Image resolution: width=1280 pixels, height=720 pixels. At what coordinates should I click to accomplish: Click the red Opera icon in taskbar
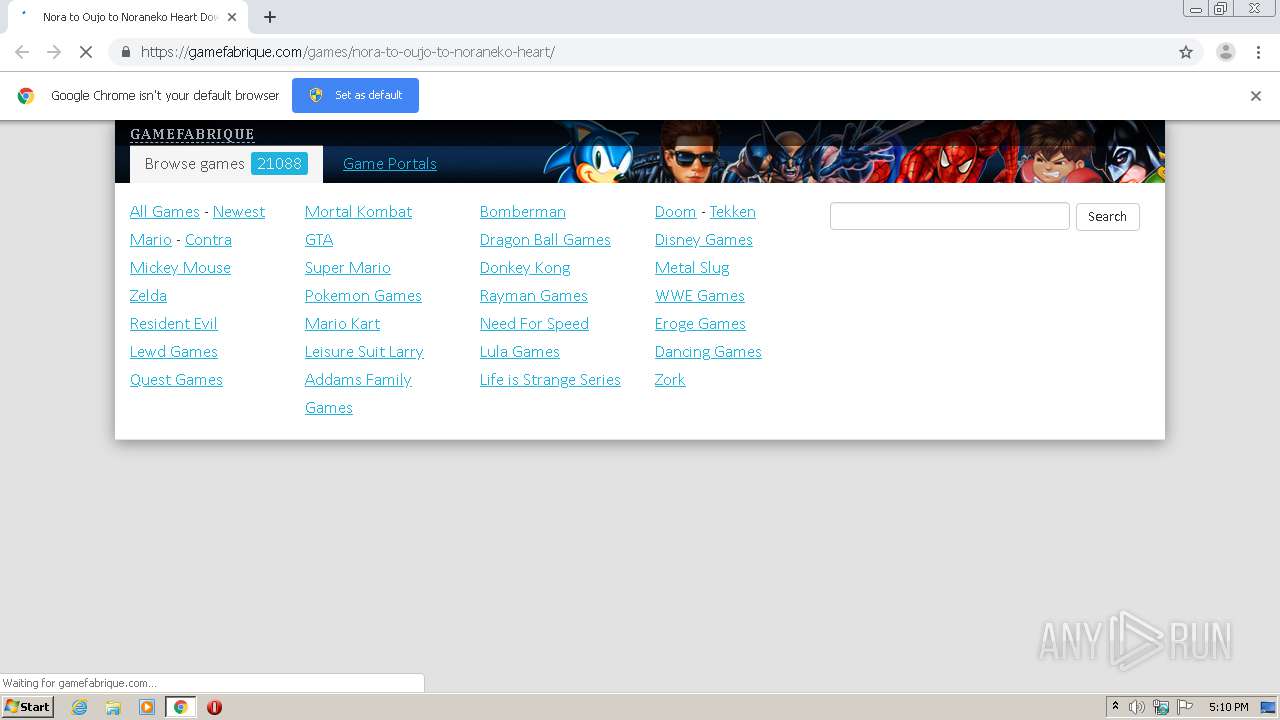[x=214, y=707]
